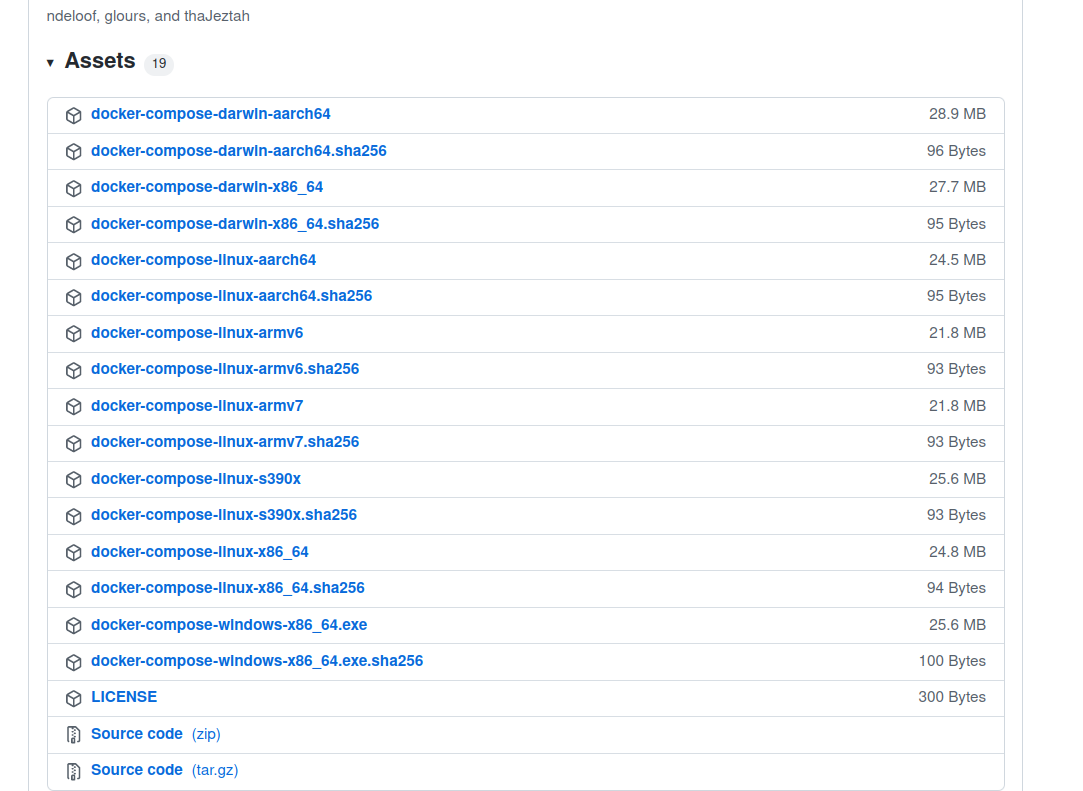Viewport: 1083px width, 791px height.
Task: Open docker-compose-linux-aarch64.sha256 link
Action: (231, 296)
